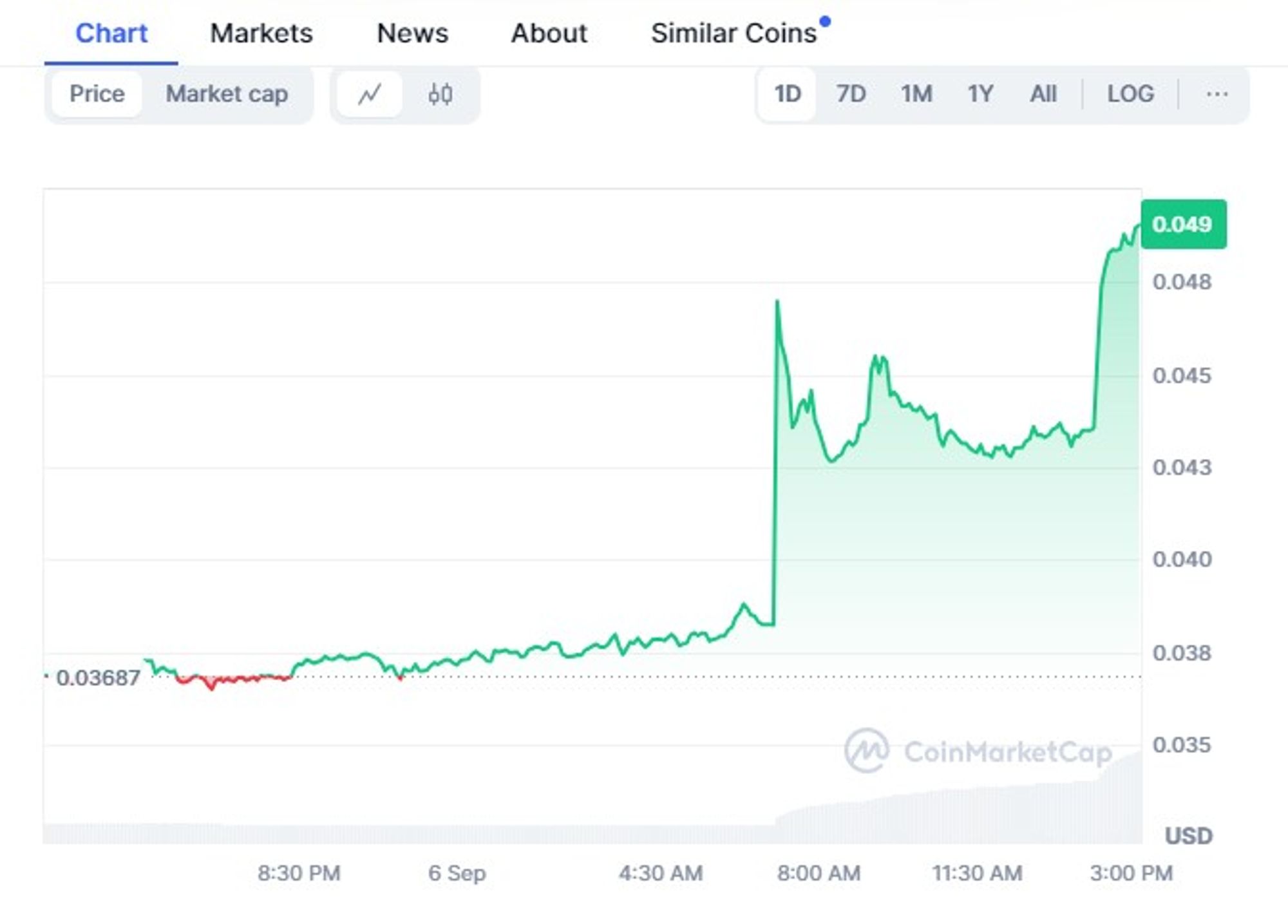Set chart range to 1D
Screen dimensions: 1288x924
click(787, 94)
